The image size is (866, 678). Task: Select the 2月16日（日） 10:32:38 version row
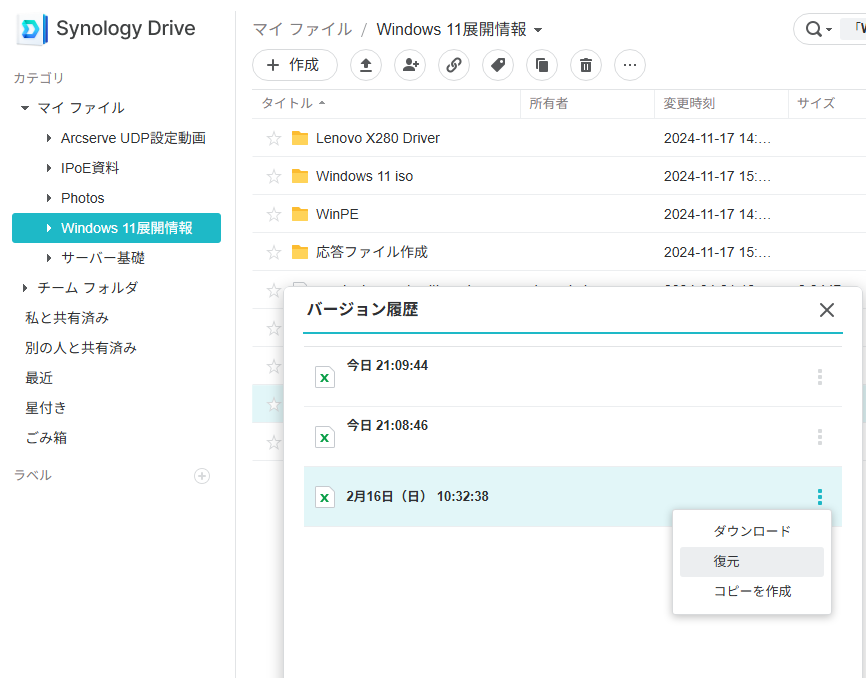tap(573, 496)
